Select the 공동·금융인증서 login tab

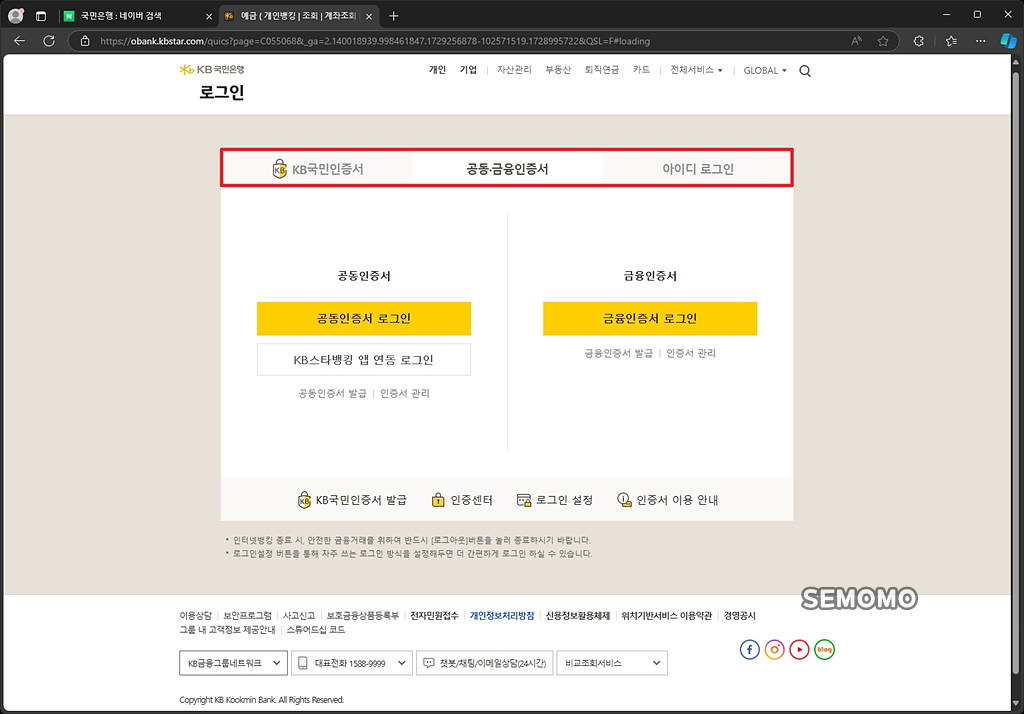pos(507,169)
